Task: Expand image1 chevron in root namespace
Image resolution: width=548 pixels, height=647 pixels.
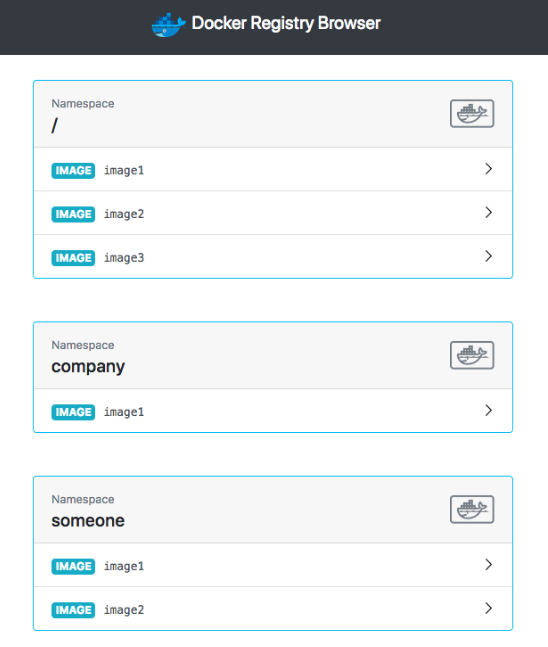Action: [489, 169]
